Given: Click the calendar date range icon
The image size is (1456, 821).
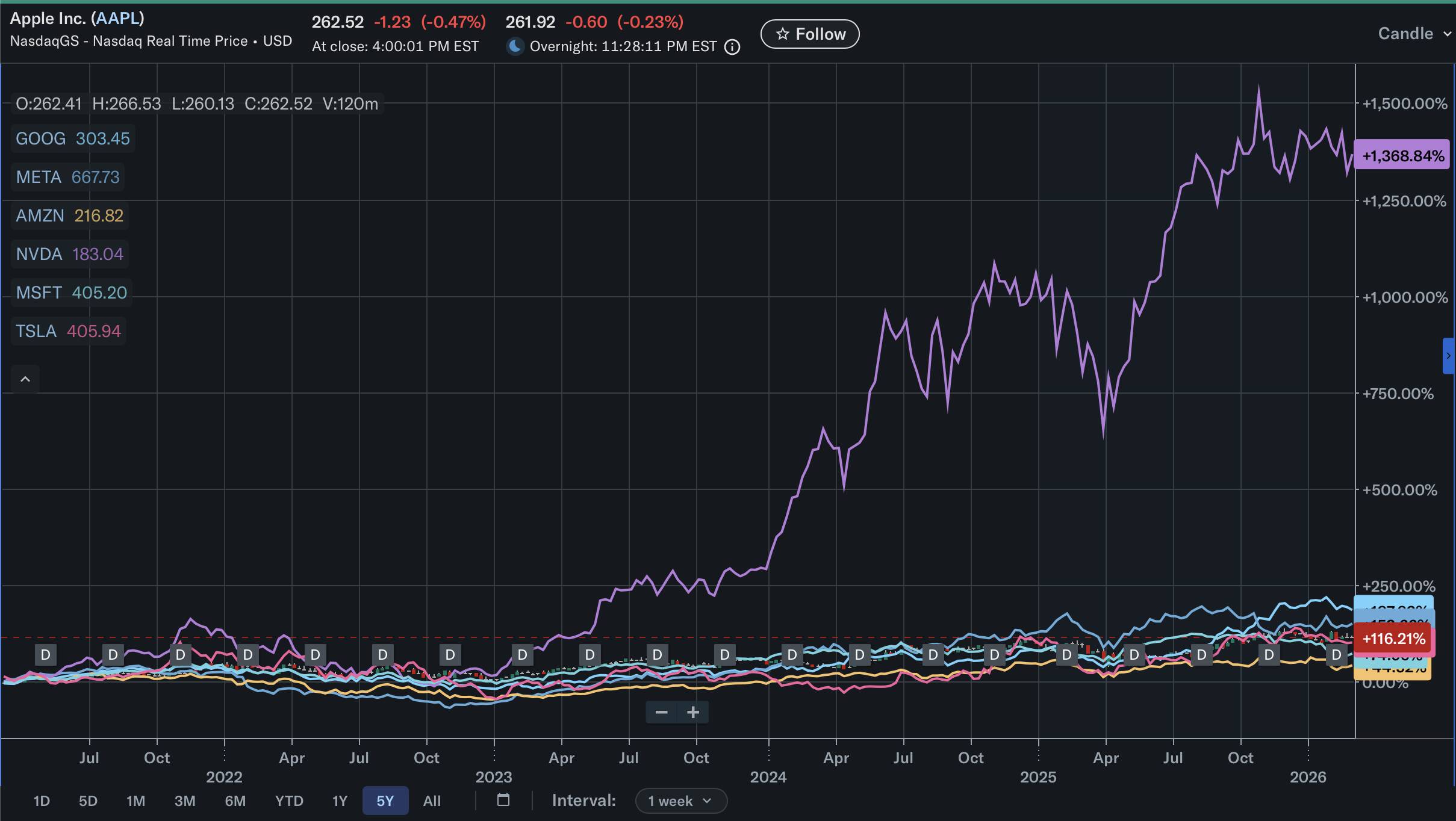Looking at the screenshot, I should tap(503, 800).
